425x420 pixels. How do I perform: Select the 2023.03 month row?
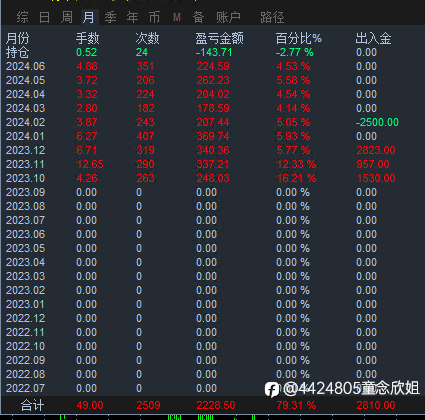25,276
